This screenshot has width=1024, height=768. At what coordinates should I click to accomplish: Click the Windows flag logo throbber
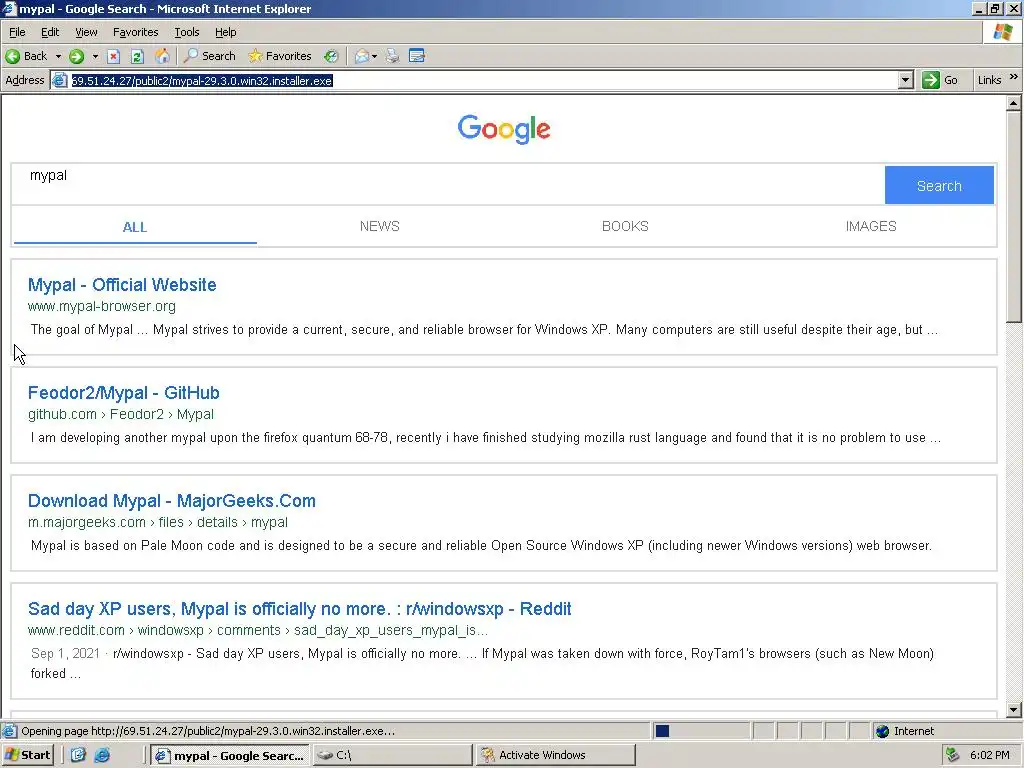(x=1002, y=31)
